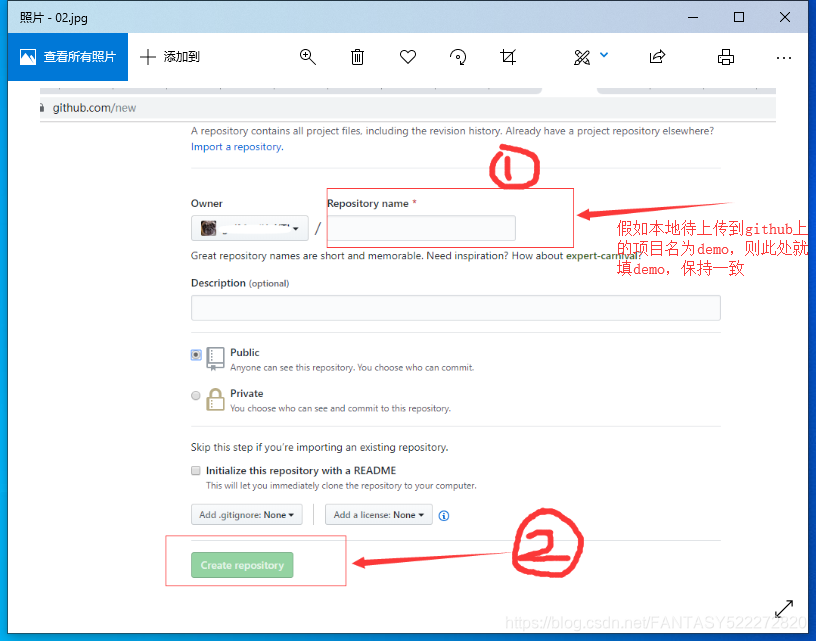The width and height of the screenshot is (816, 641).
Task: Select the Public radio button
Action: tap(196, 355)
